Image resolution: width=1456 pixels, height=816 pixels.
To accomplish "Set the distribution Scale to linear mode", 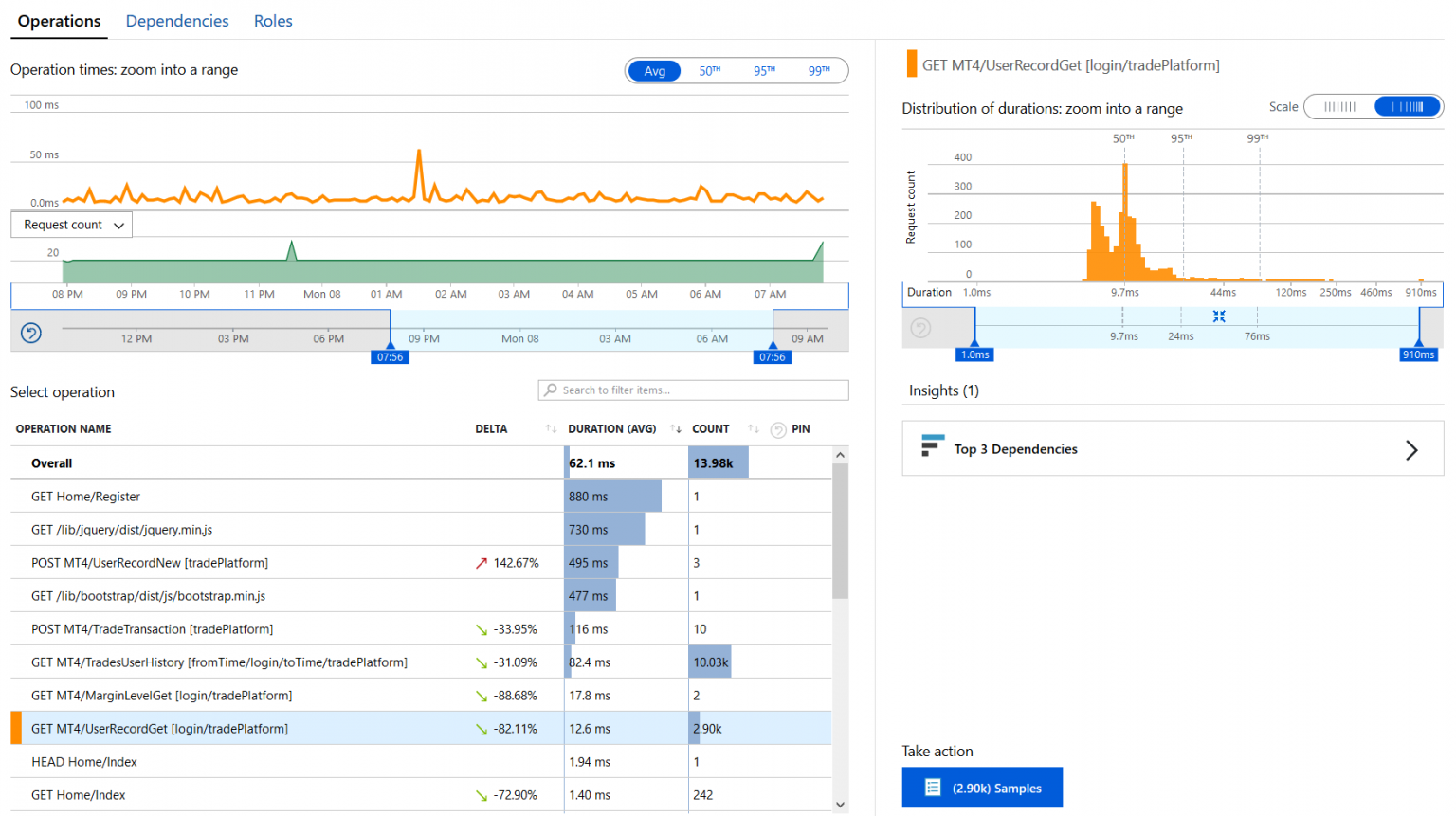I will click(1338, 106).
